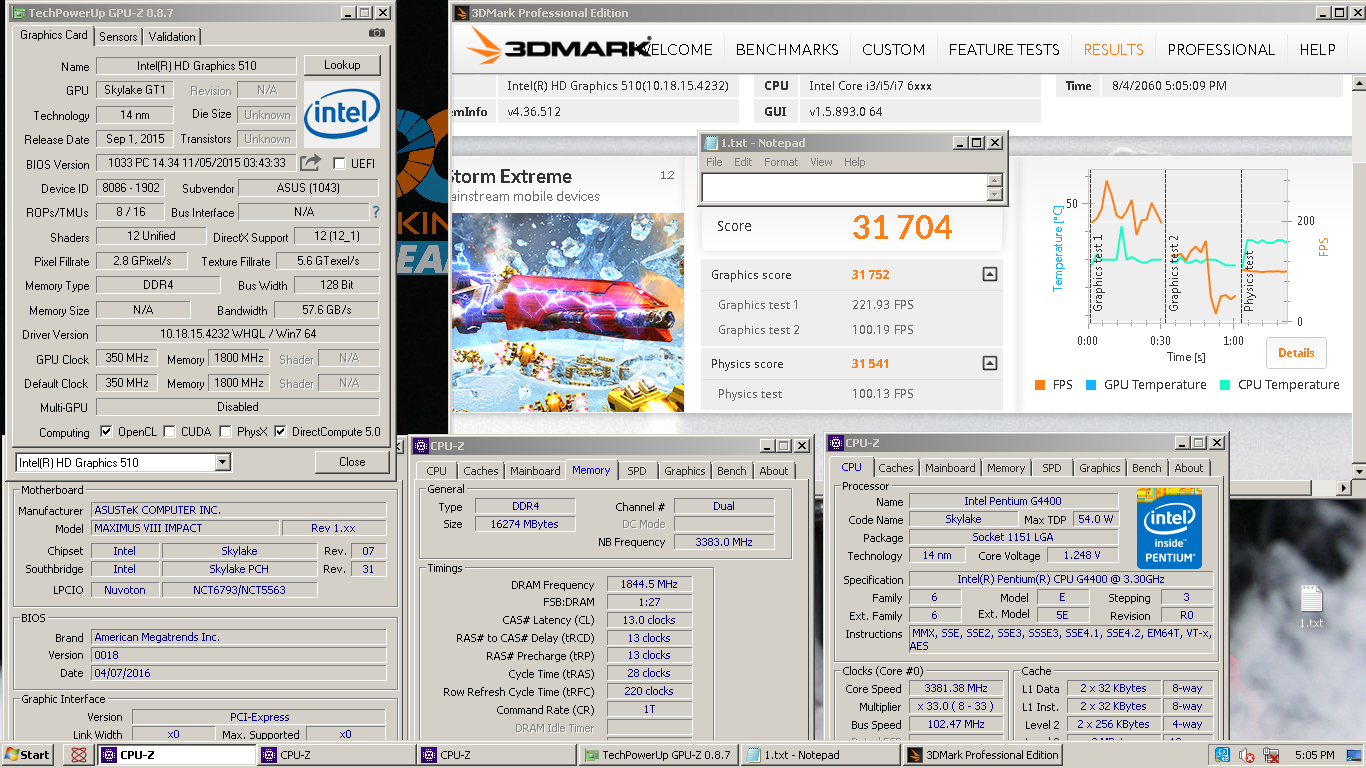Select SPD tab in memory CPU-Z window

636,471
